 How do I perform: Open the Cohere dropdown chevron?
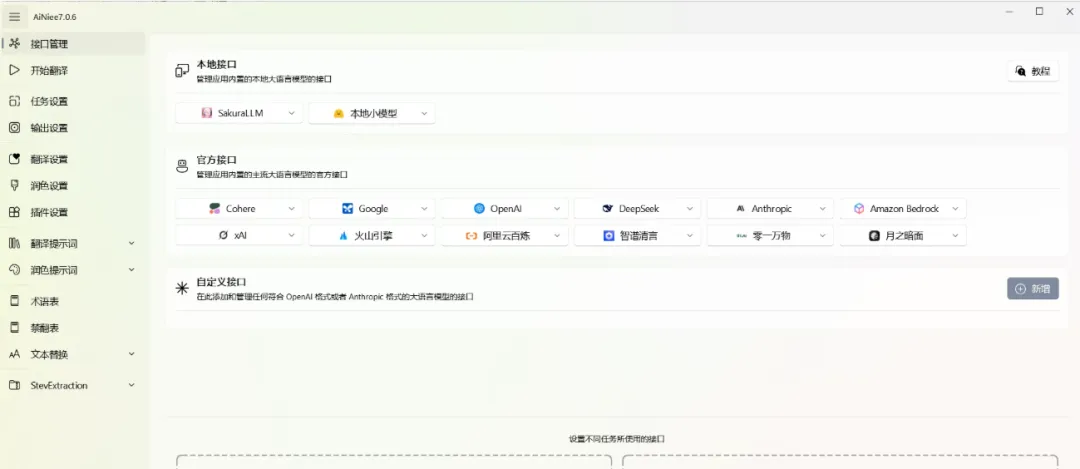click(291, 209)
